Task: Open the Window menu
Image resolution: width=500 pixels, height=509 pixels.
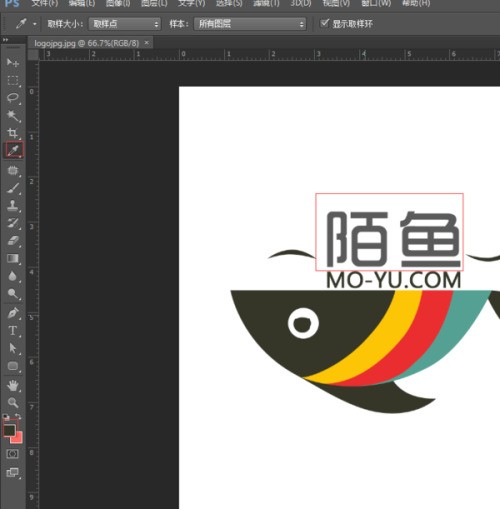Action: (376, 3)
